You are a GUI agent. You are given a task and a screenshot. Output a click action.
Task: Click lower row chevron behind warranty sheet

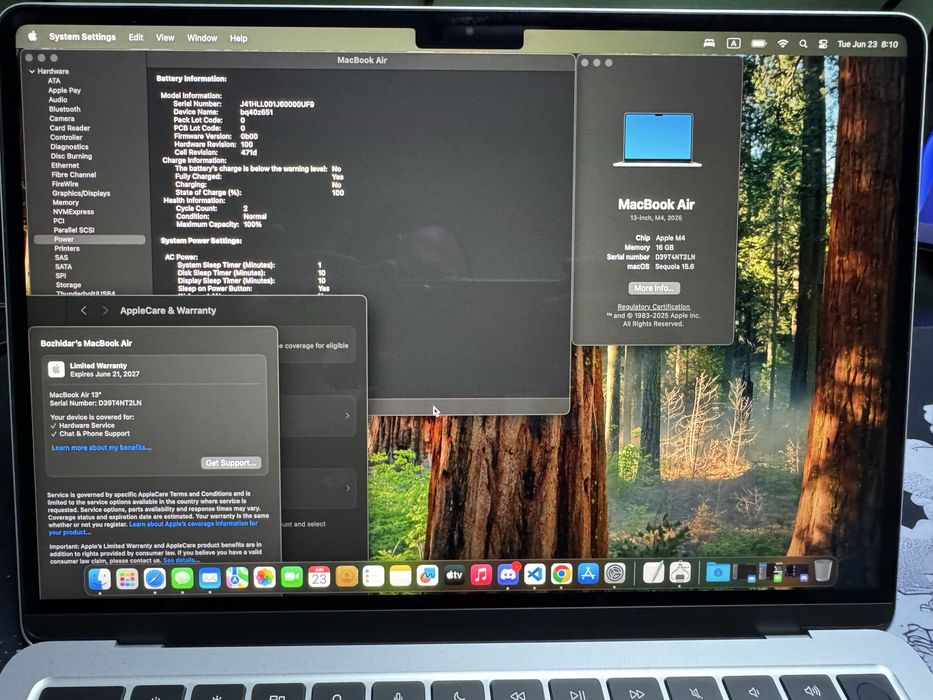click(x=348, y=488)
